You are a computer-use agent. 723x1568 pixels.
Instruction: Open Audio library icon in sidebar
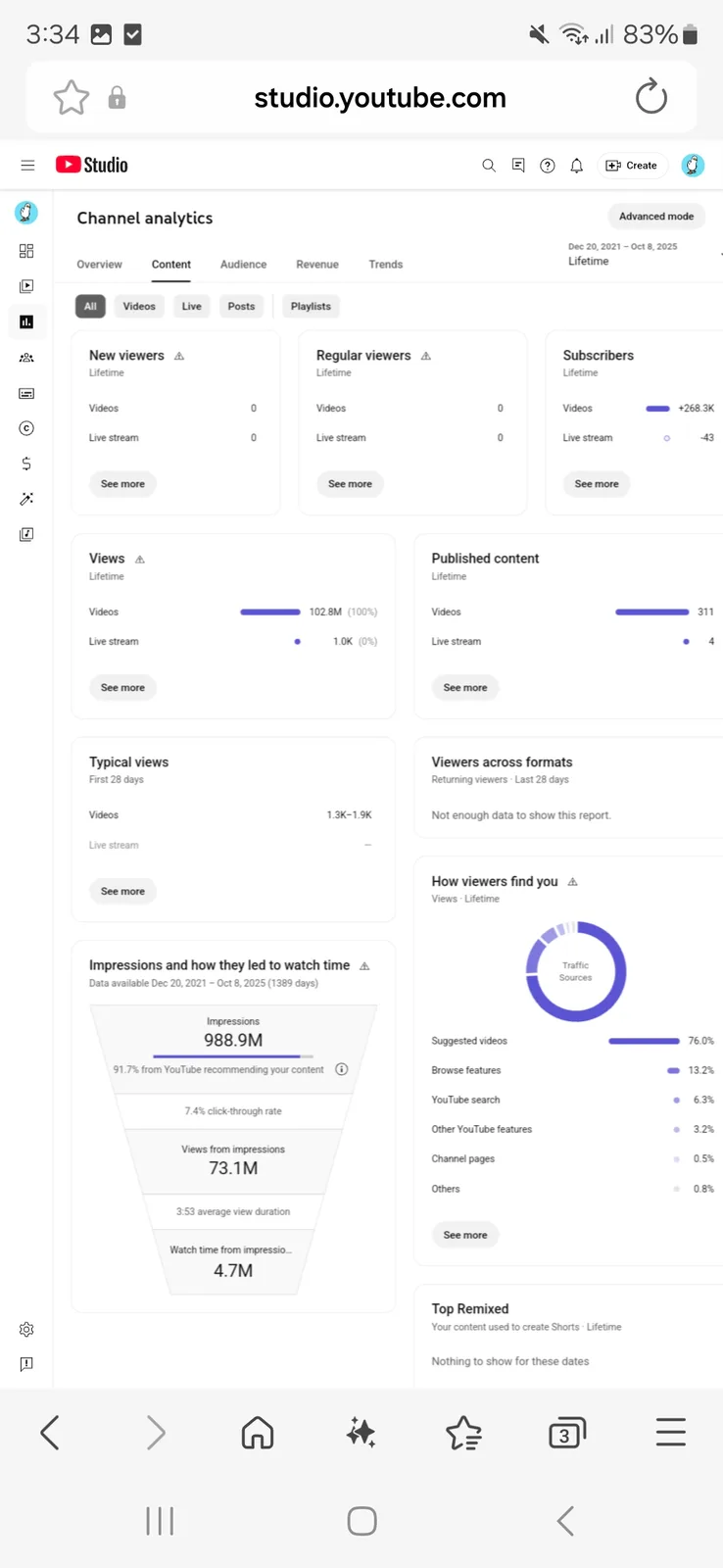coord(26,534)
